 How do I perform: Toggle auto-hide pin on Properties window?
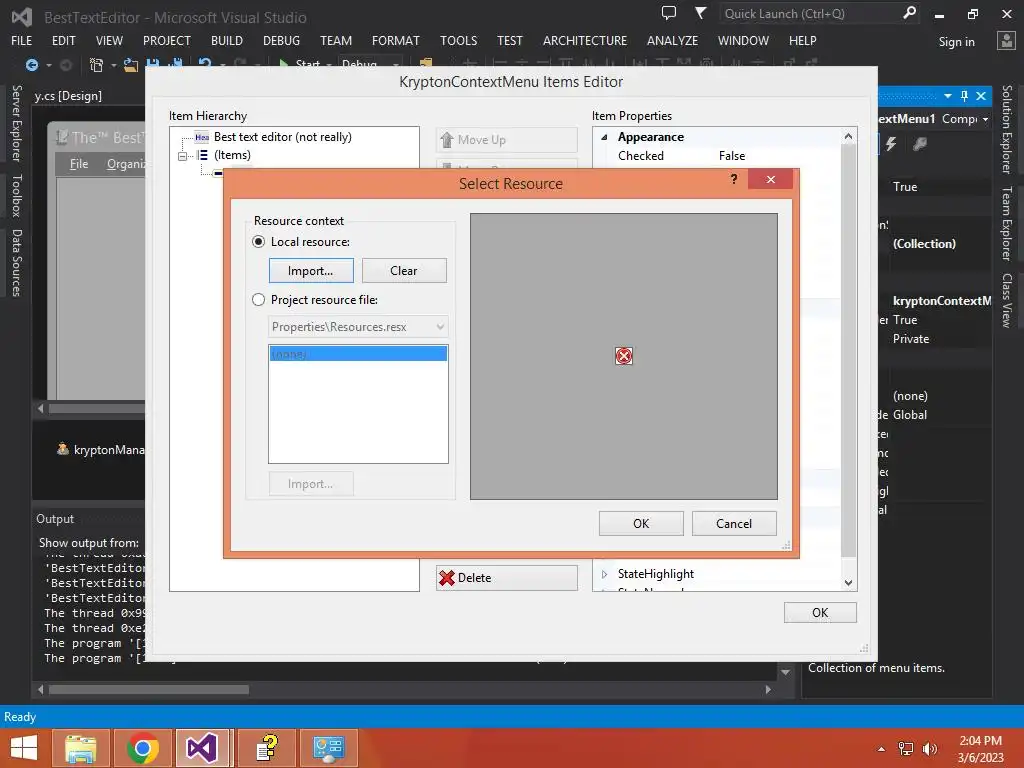(x=965, y=96)
